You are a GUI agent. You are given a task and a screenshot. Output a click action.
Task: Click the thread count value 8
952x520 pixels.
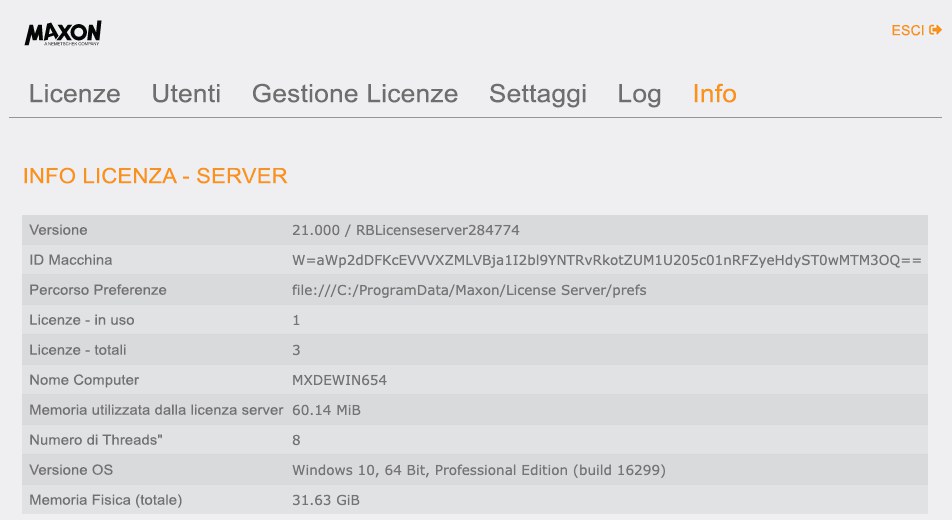pyautogui.click(x=296, y=440)
